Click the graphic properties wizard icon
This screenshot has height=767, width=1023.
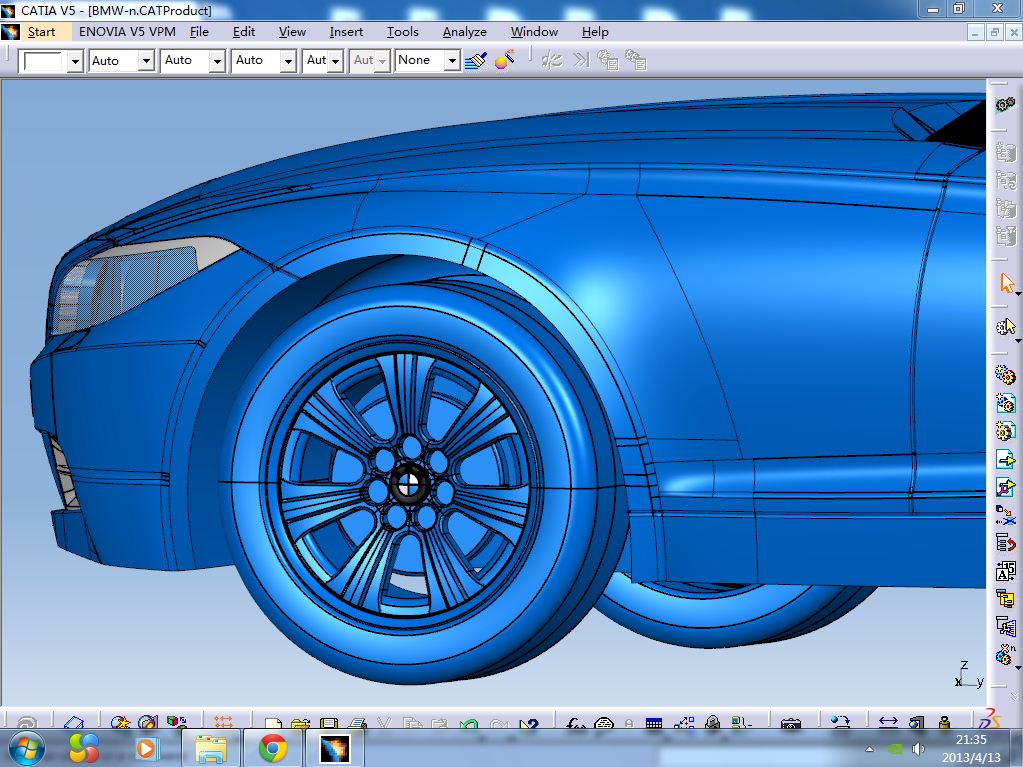[504, 61]
